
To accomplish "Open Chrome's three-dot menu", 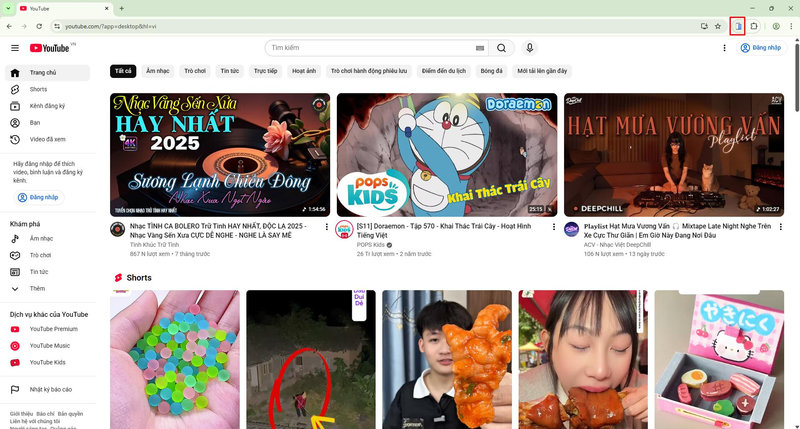I will [791, 26].
